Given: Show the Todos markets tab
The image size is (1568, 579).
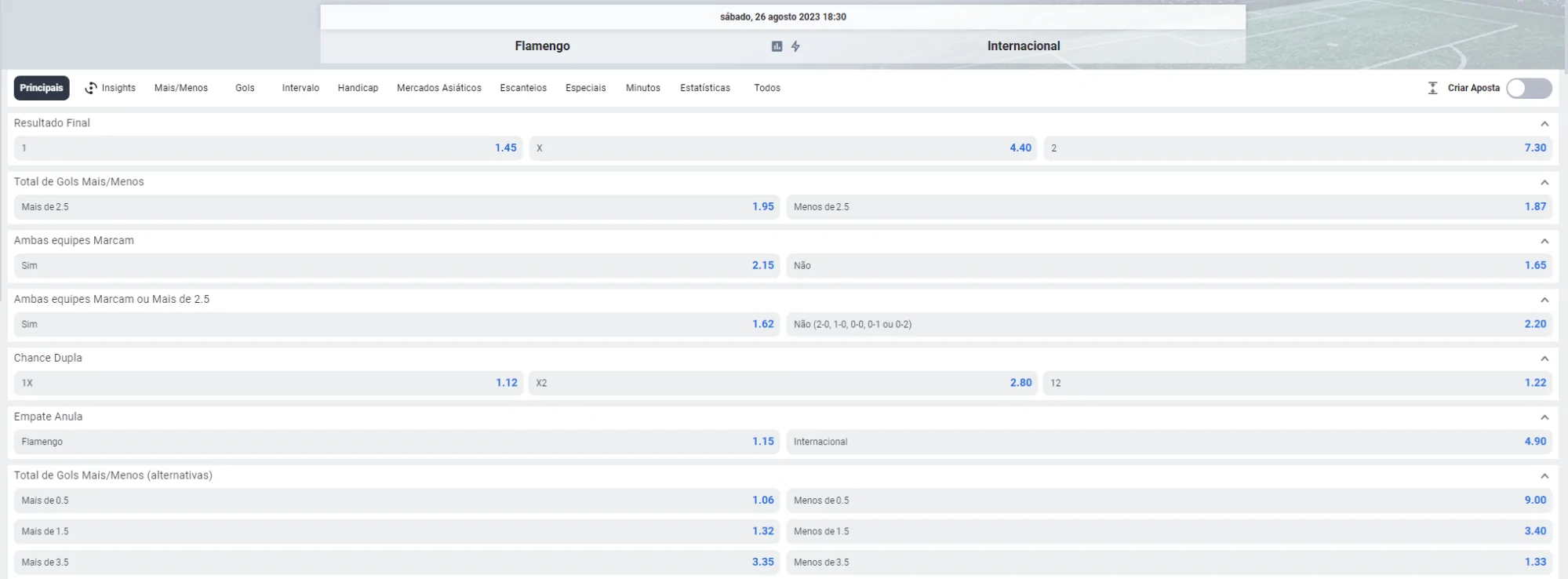Looking at the screenshot, I should pos(767,88).
